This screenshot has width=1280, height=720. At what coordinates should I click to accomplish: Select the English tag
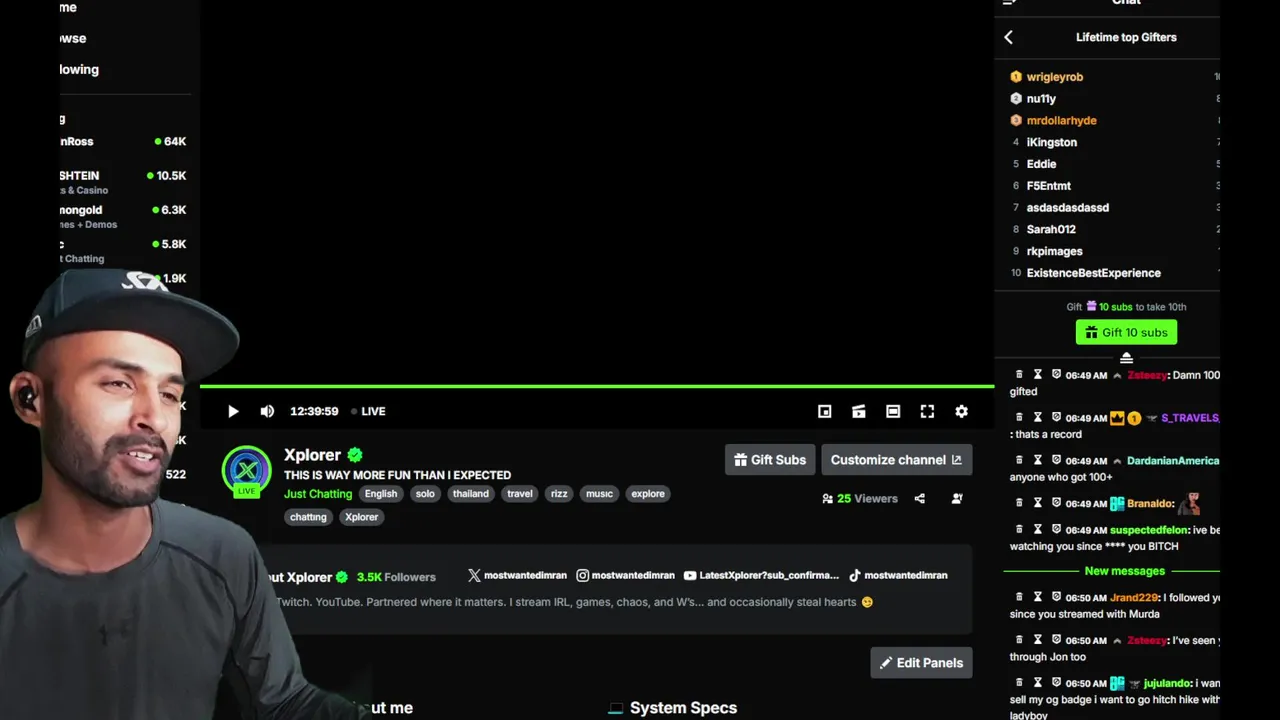click(x=381, y=494)
